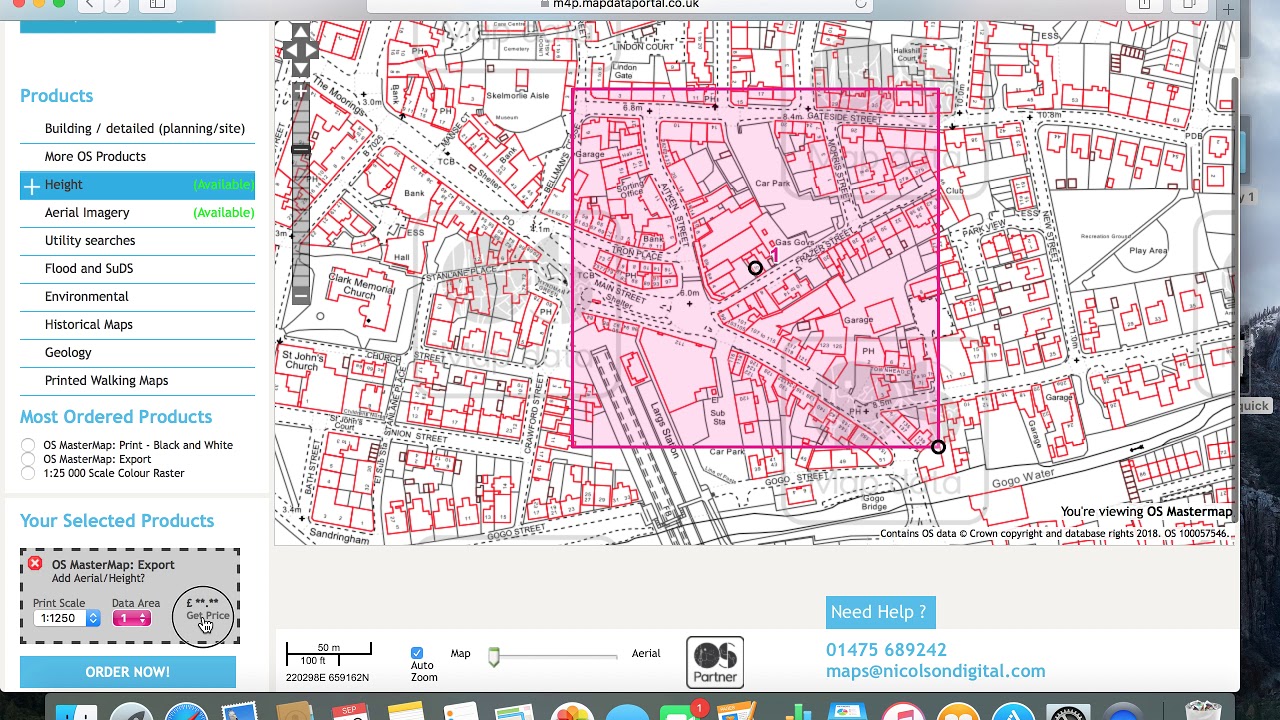
Task: Click the Available label beside Aerial Imagery
Action: click(223, 213)
